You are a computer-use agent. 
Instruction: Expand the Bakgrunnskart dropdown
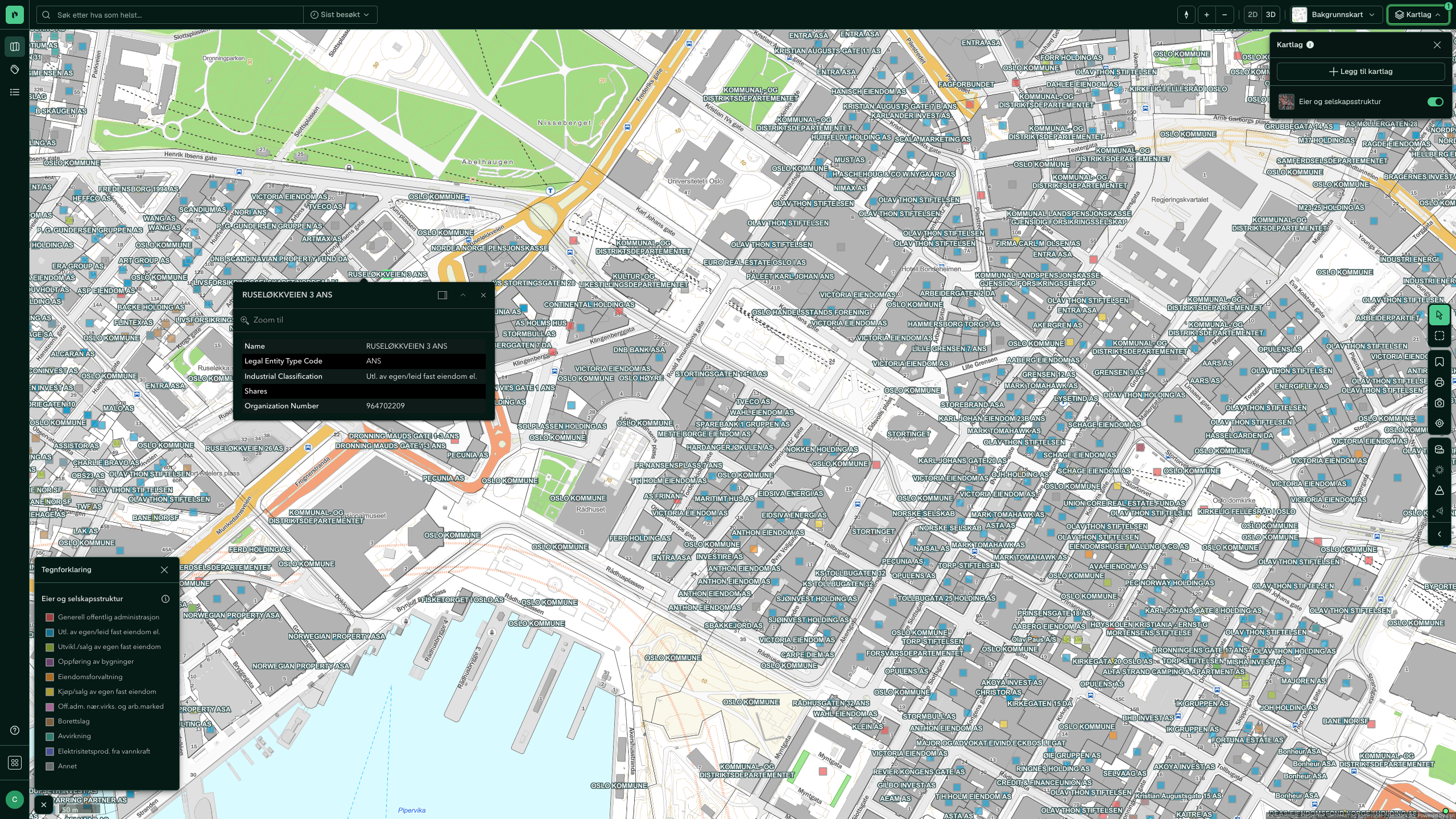click(x=1334, y=15)
